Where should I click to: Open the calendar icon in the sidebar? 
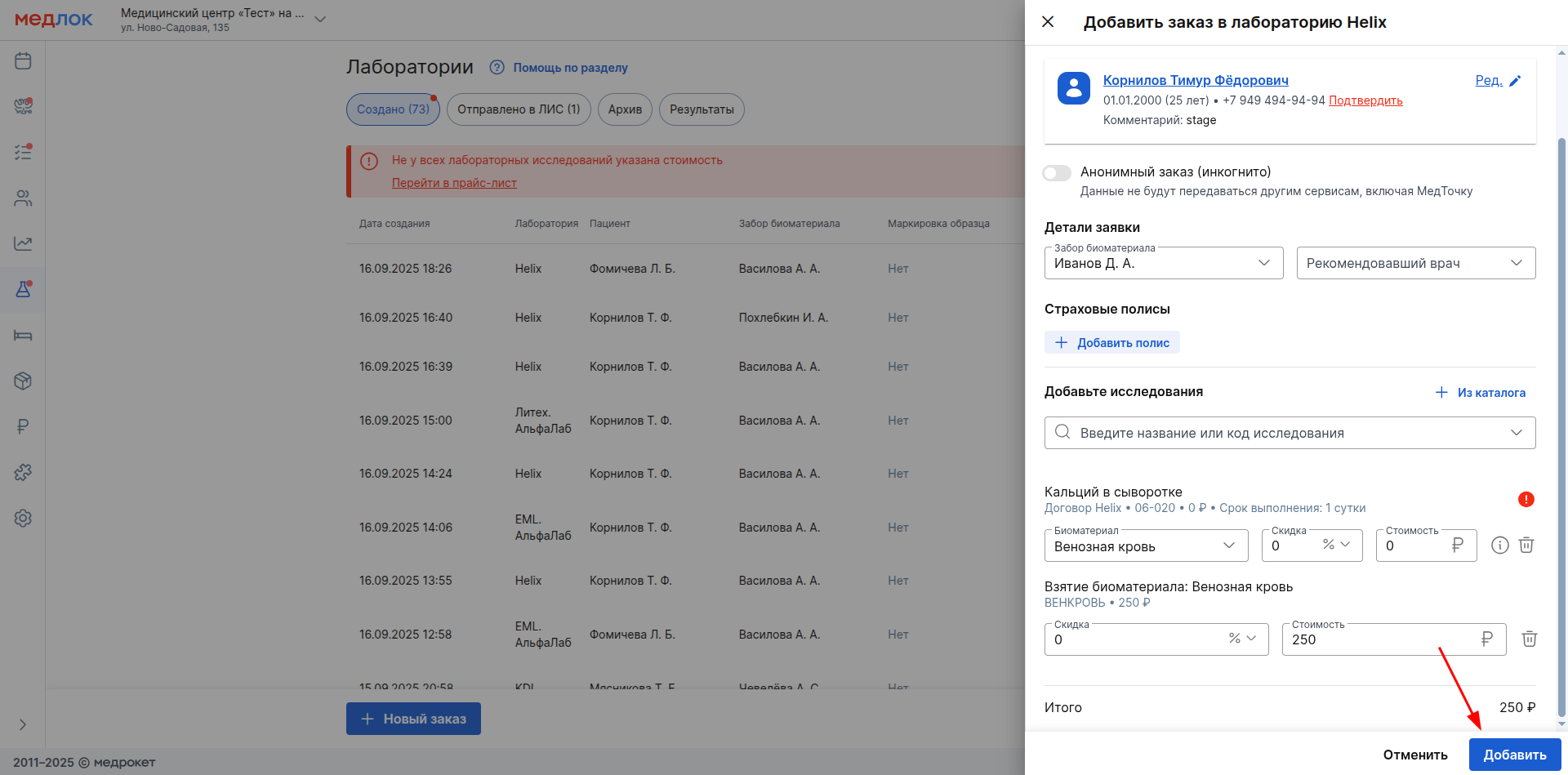click(x=23, y=61)
